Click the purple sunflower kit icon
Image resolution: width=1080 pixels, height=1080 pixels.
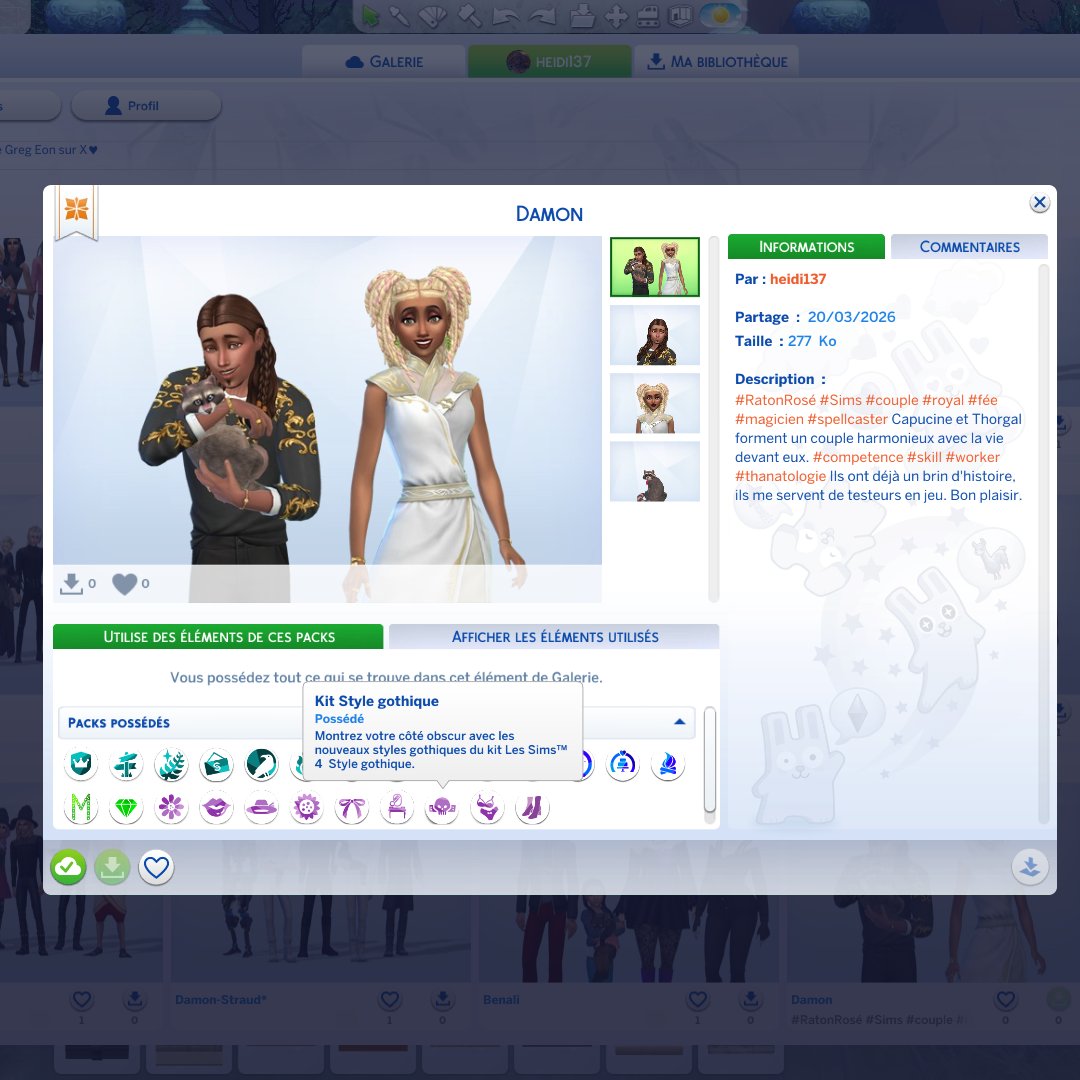(x=307, y=807)
